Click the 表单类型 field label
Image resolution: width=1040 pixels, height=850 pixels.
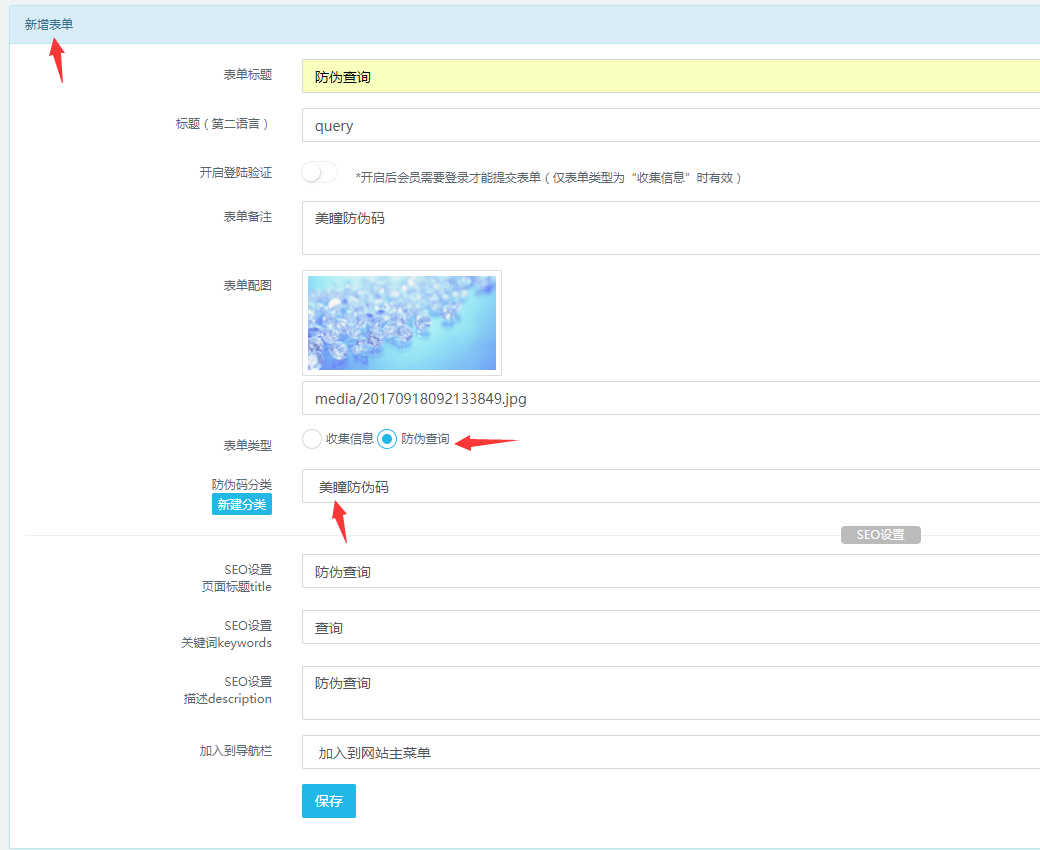pyautogui.click(x=247, y=445)
